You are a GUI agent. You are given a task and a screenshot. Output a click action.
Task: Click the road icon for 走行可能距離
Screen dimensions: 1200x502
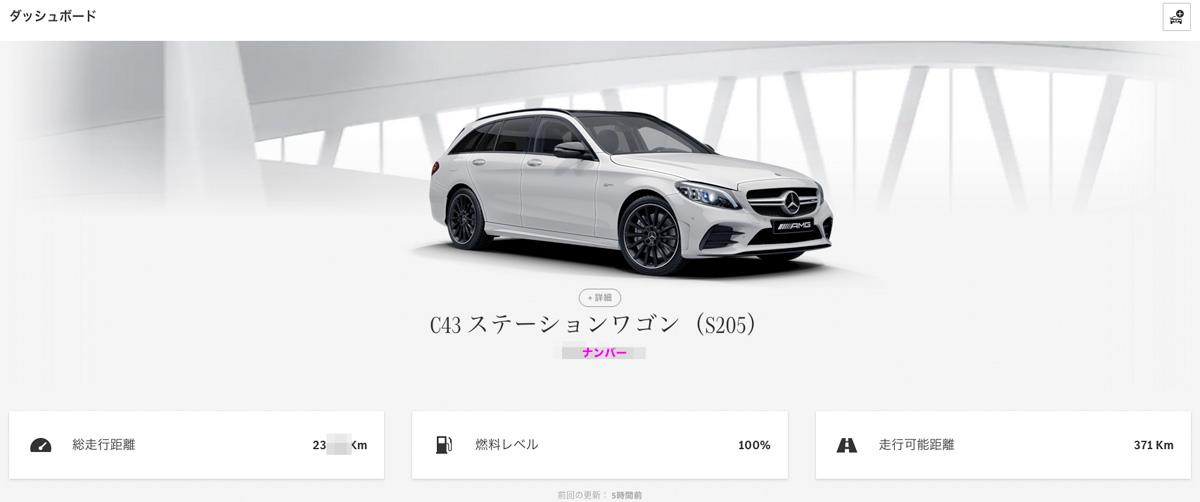point(846,445)
